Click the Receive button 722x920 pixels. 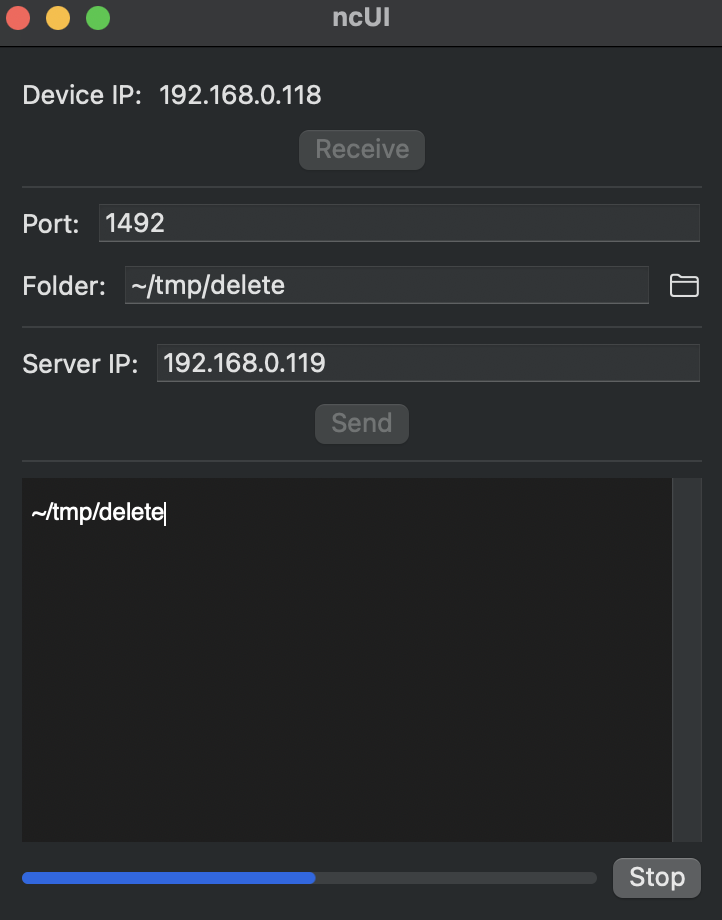pos(362,150)
